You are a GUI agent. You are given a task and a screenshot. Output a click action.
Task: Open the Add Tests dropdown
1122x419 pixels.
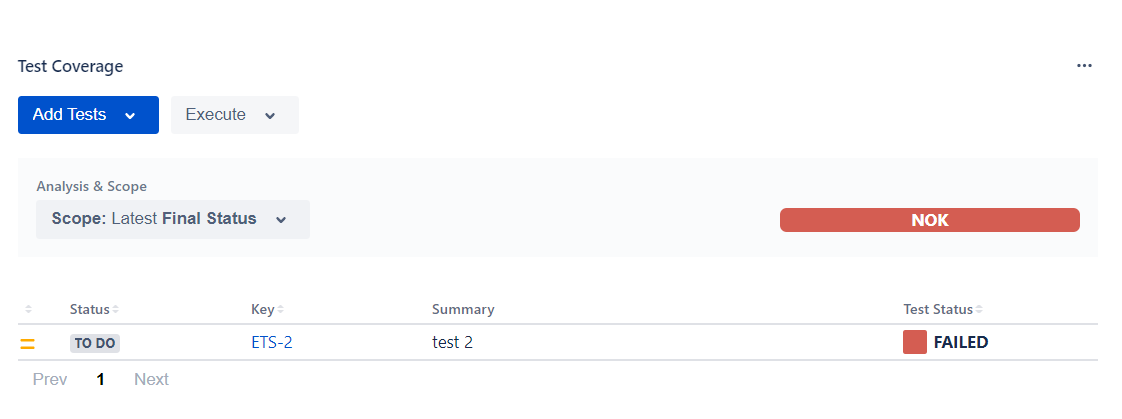pos(88,115)
